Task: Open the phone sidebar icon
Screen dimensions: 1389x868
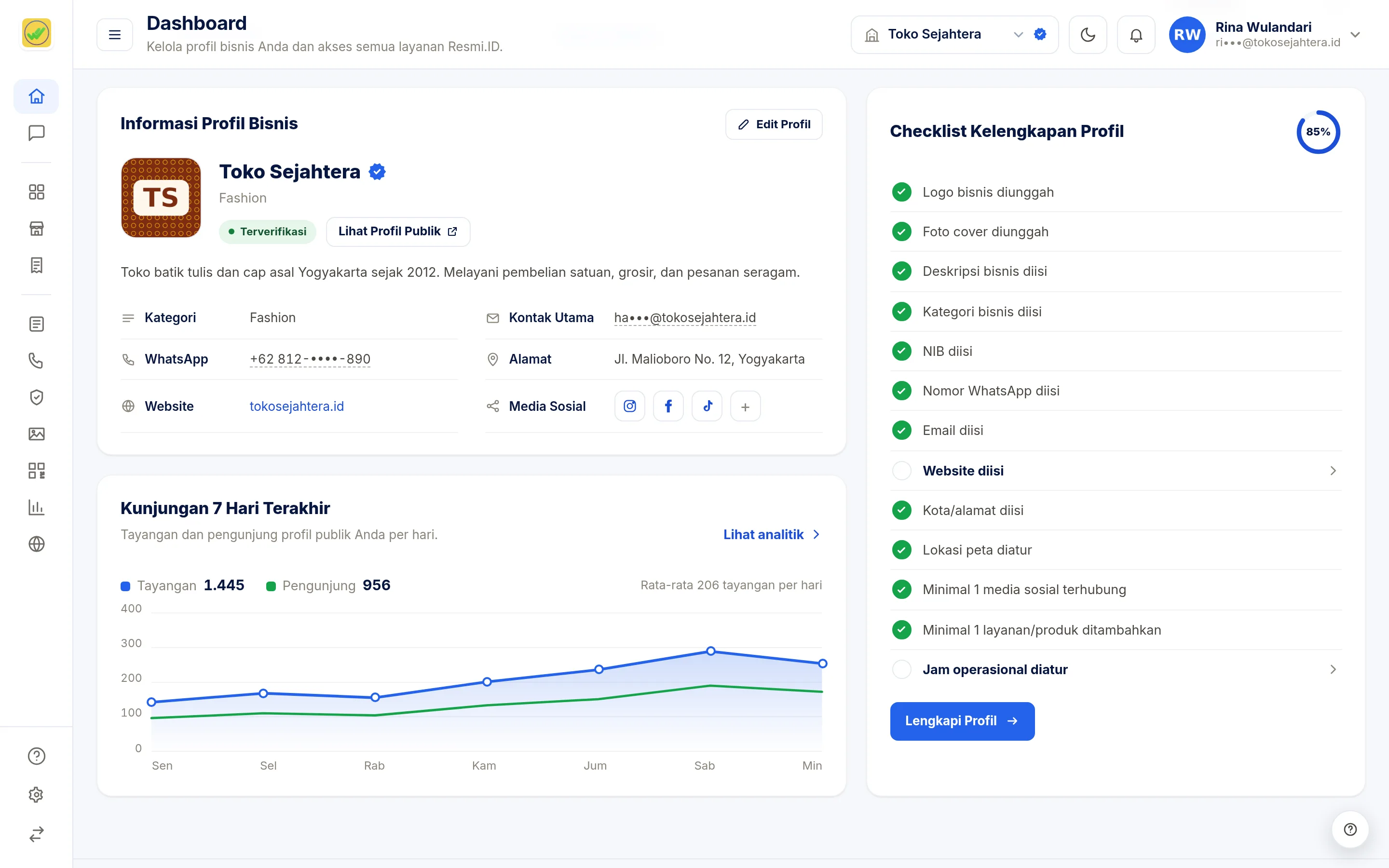Action: coord(36,361)
